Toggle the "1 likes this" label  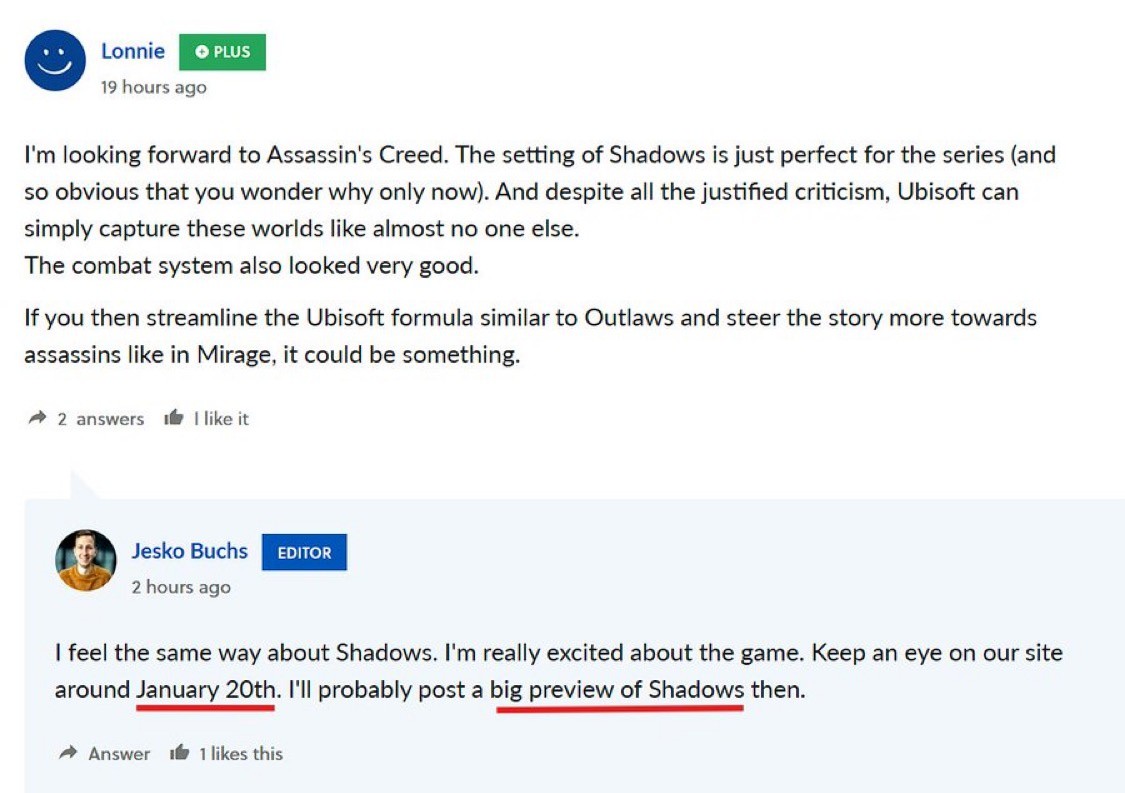pos(240,753)
